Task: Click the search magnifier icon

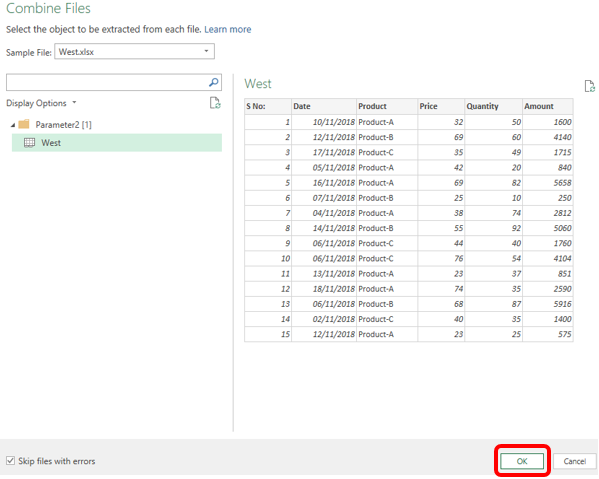Action: click(214, 82)
